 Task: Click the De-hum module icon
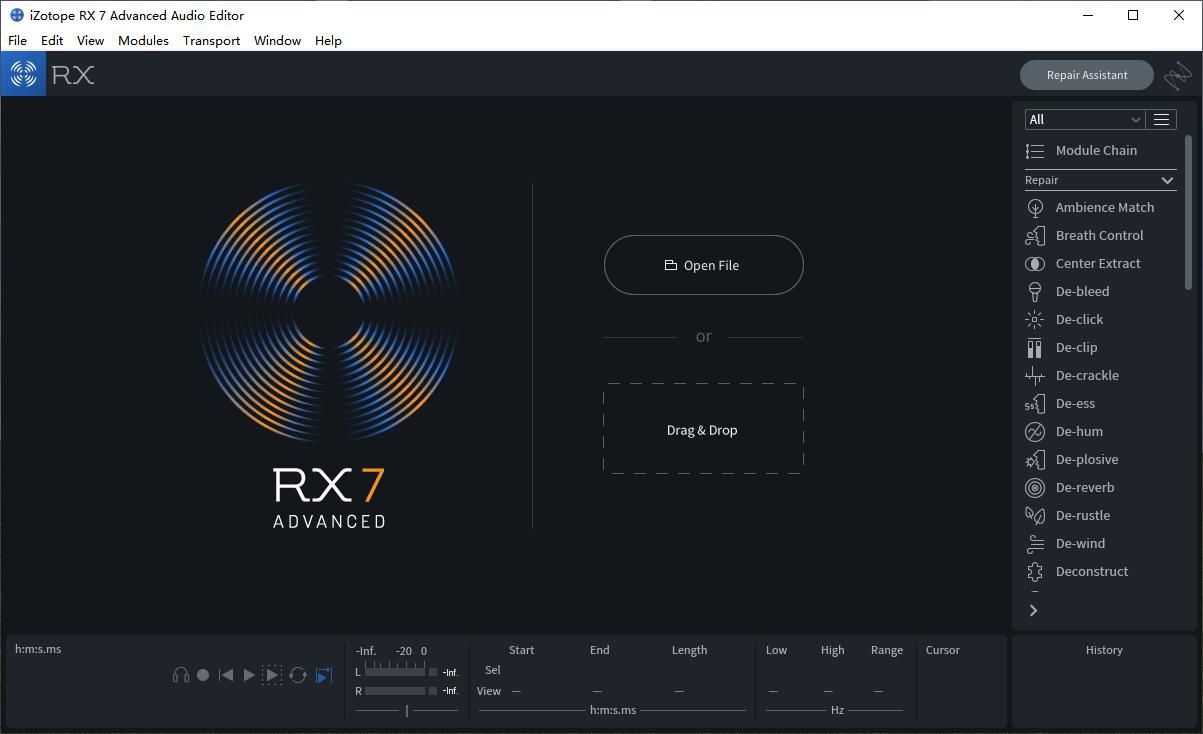pos(1035,431)
